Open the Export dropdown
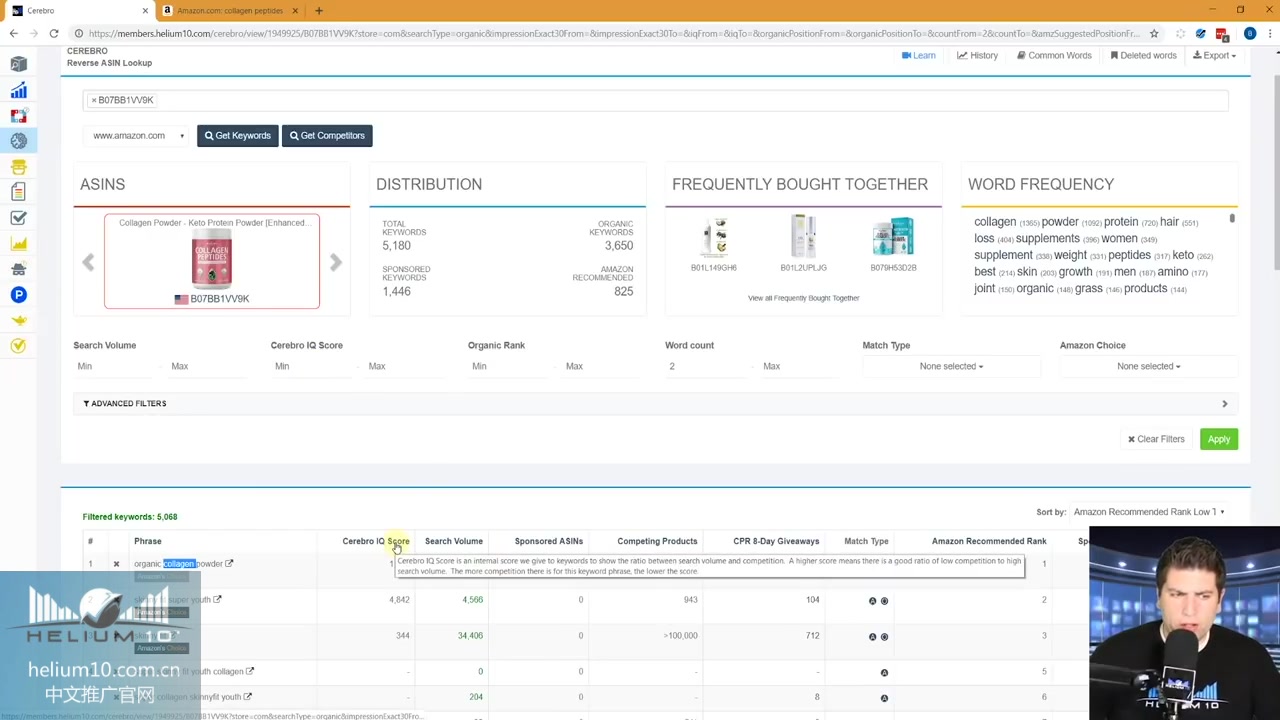The width and height of the screenshot is (1280, 720). pos(1214,56)
